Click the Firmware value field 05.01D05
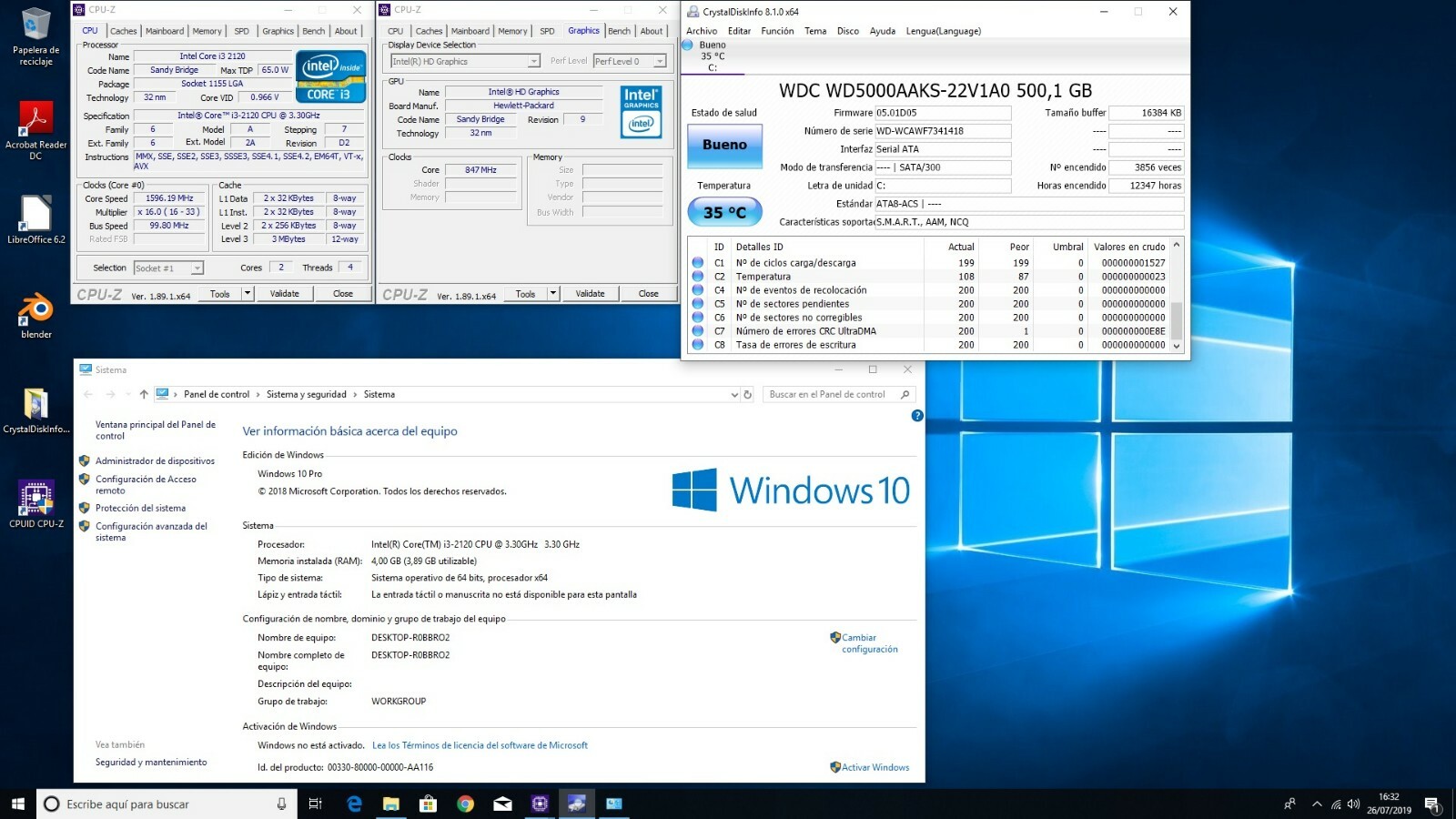Screen dimensions: 1456x819 [x=943, y=113]
